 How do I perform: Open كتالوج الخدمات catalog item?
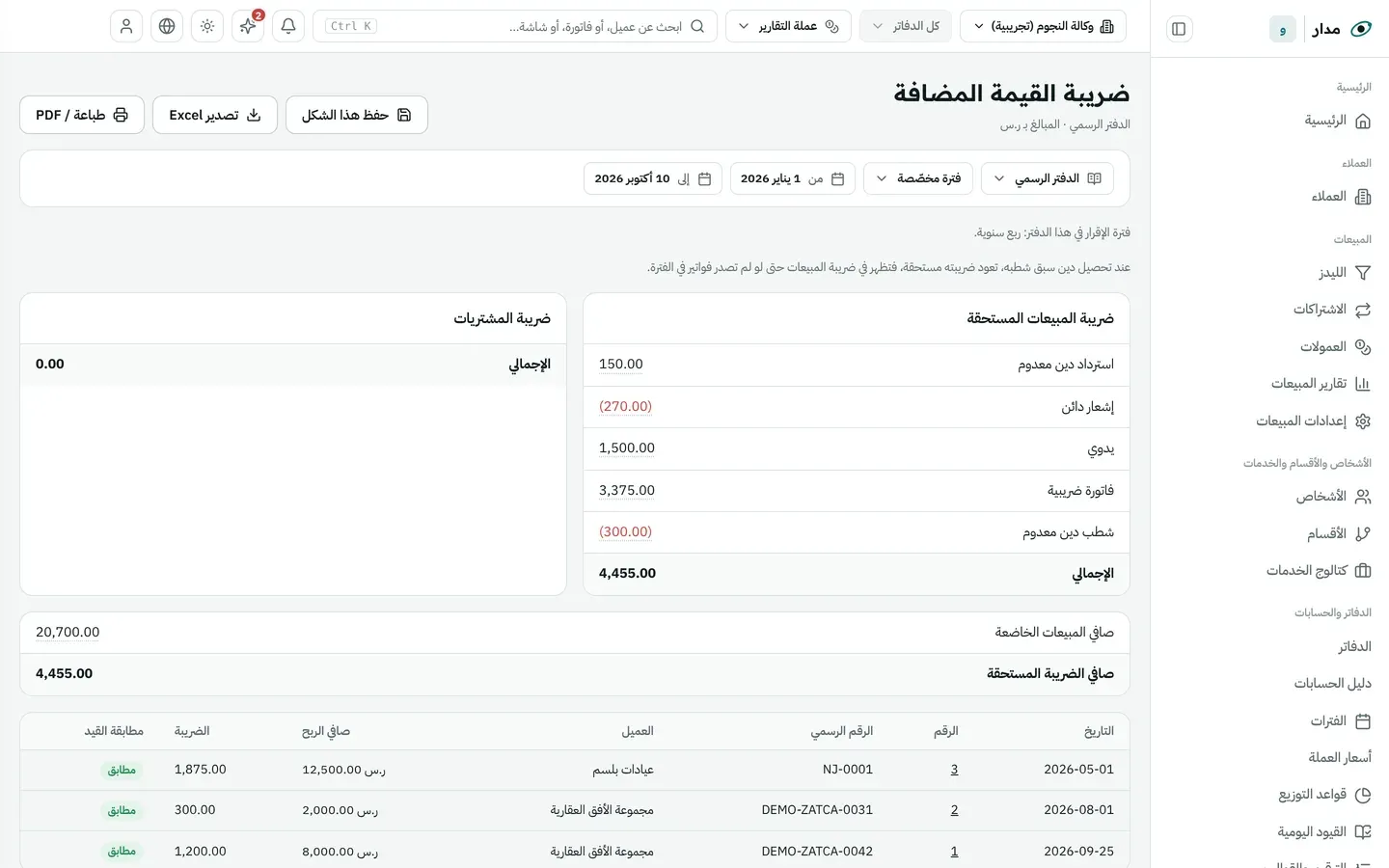pyautogui.click(x=1319, y=571)
